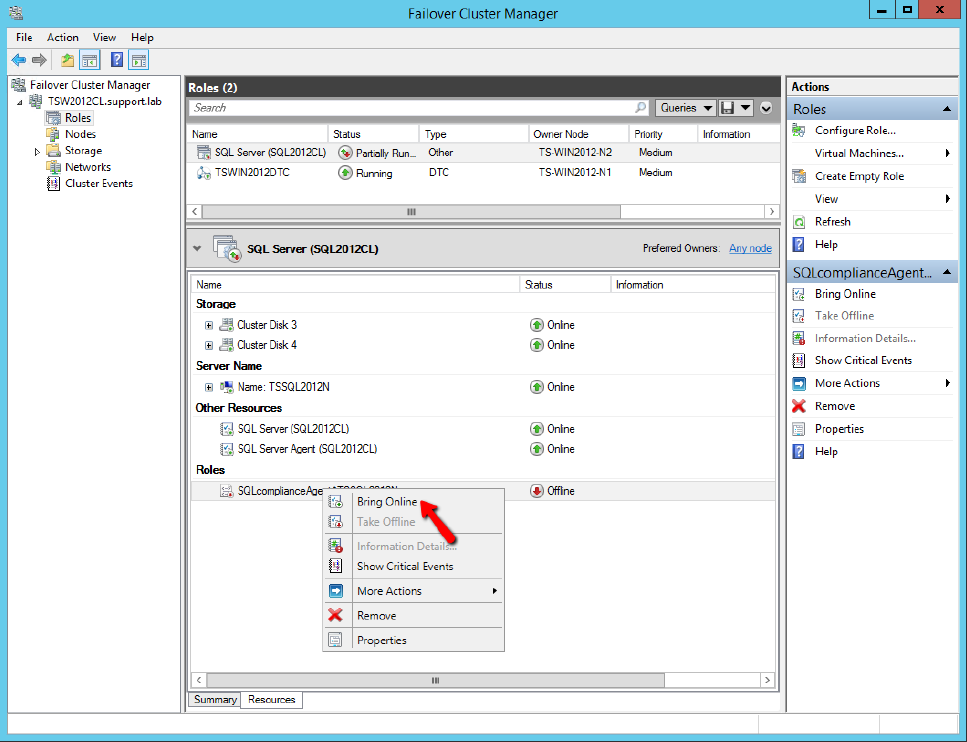This screenshot has height=742, width=967.
Task: Click the Refresh icon in Actions pane
Action: [x=799, y=221]
